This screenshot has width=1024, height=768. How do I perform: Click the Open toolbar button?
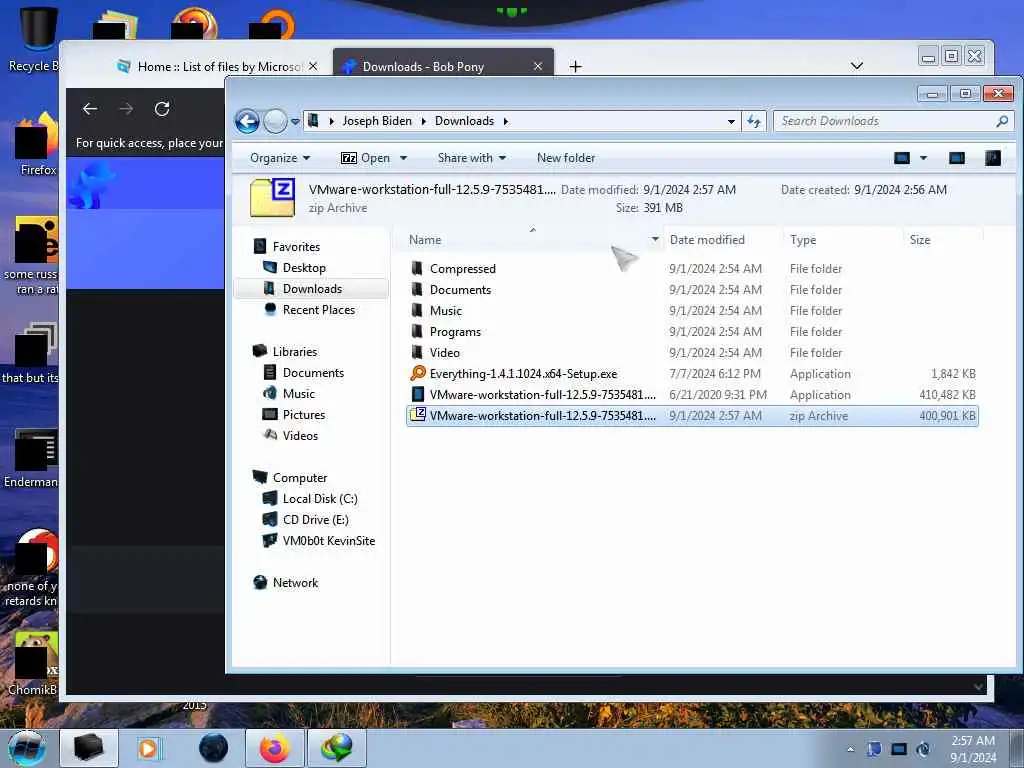[366, 158]
